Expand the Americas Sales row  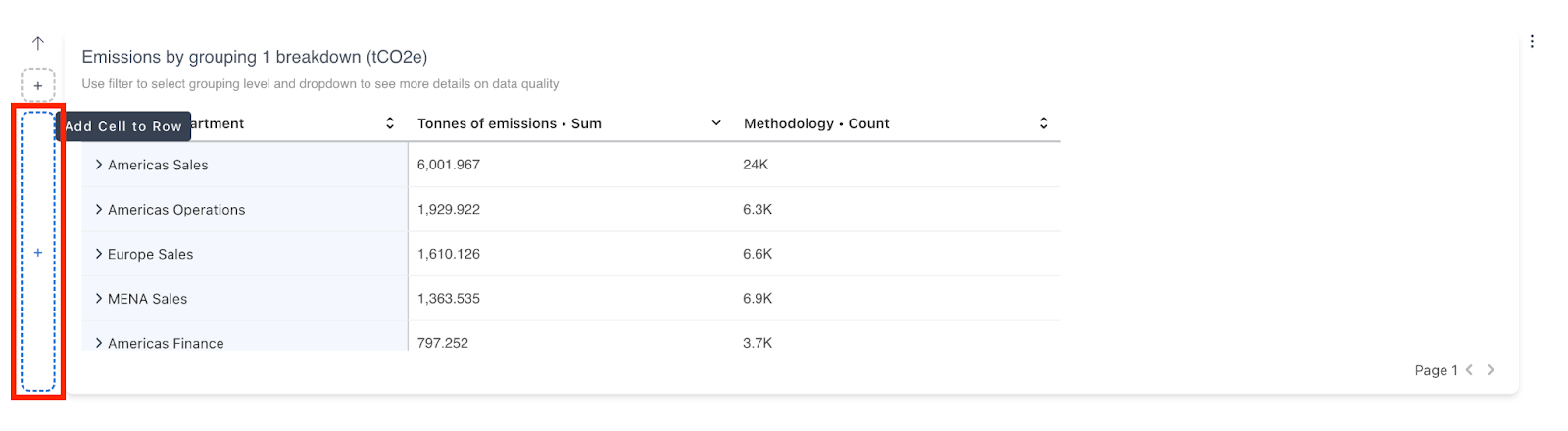point(99,165)
